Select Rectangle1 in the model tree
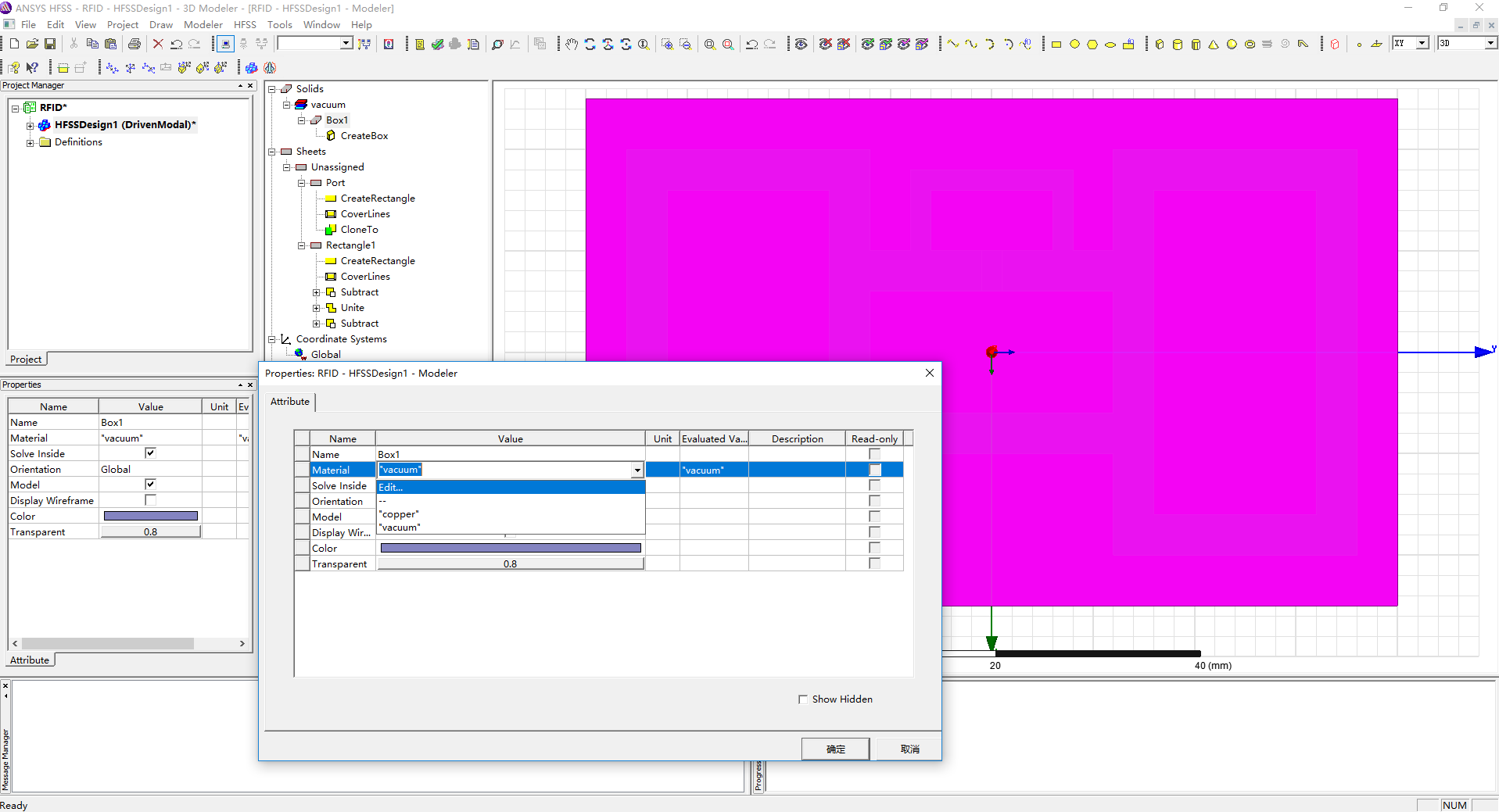 [x=350, y=245]
